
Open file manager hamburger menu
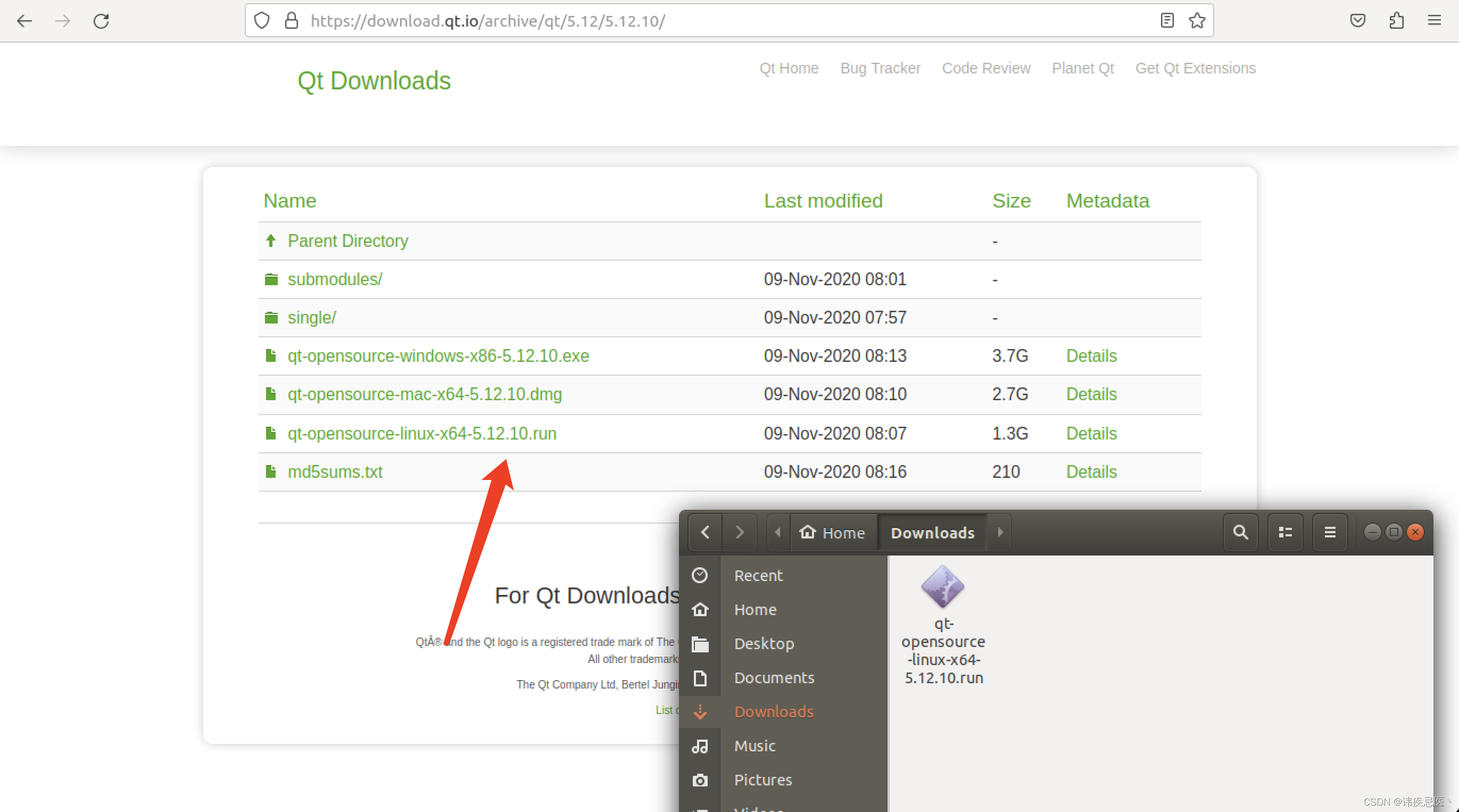(1330, 532)
